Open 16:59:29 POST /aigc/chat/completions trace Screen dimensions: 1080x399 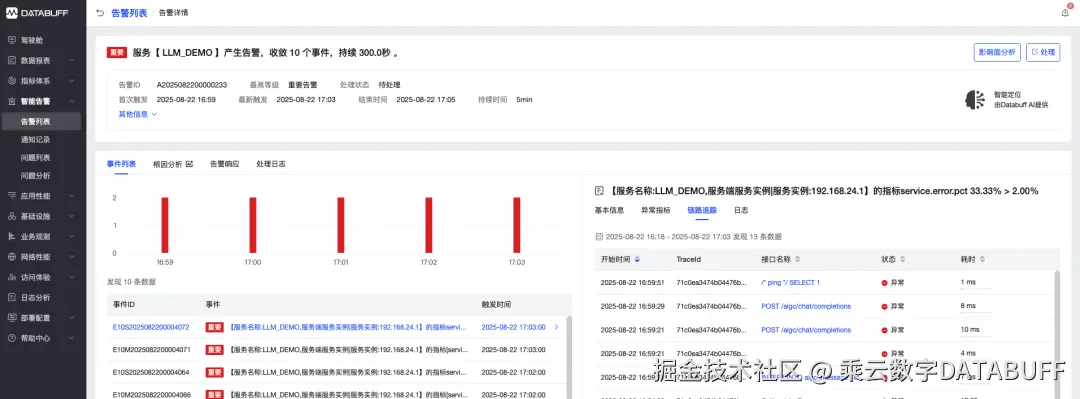pyautogui.click(x=806, y=306)
